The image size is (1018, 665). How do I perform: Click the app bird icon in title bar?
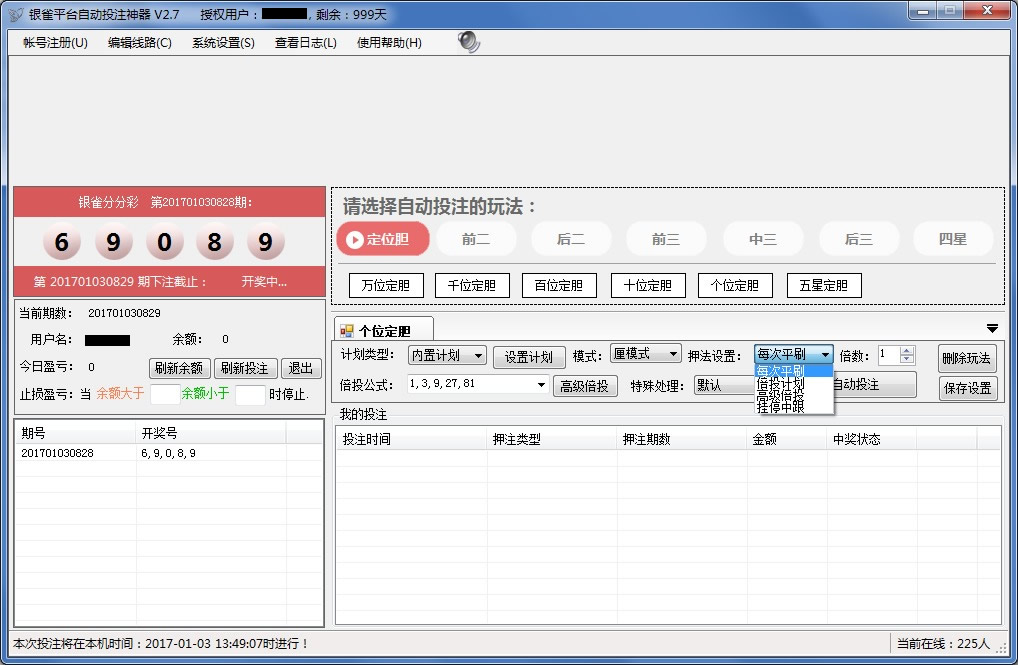pos(15,15)
